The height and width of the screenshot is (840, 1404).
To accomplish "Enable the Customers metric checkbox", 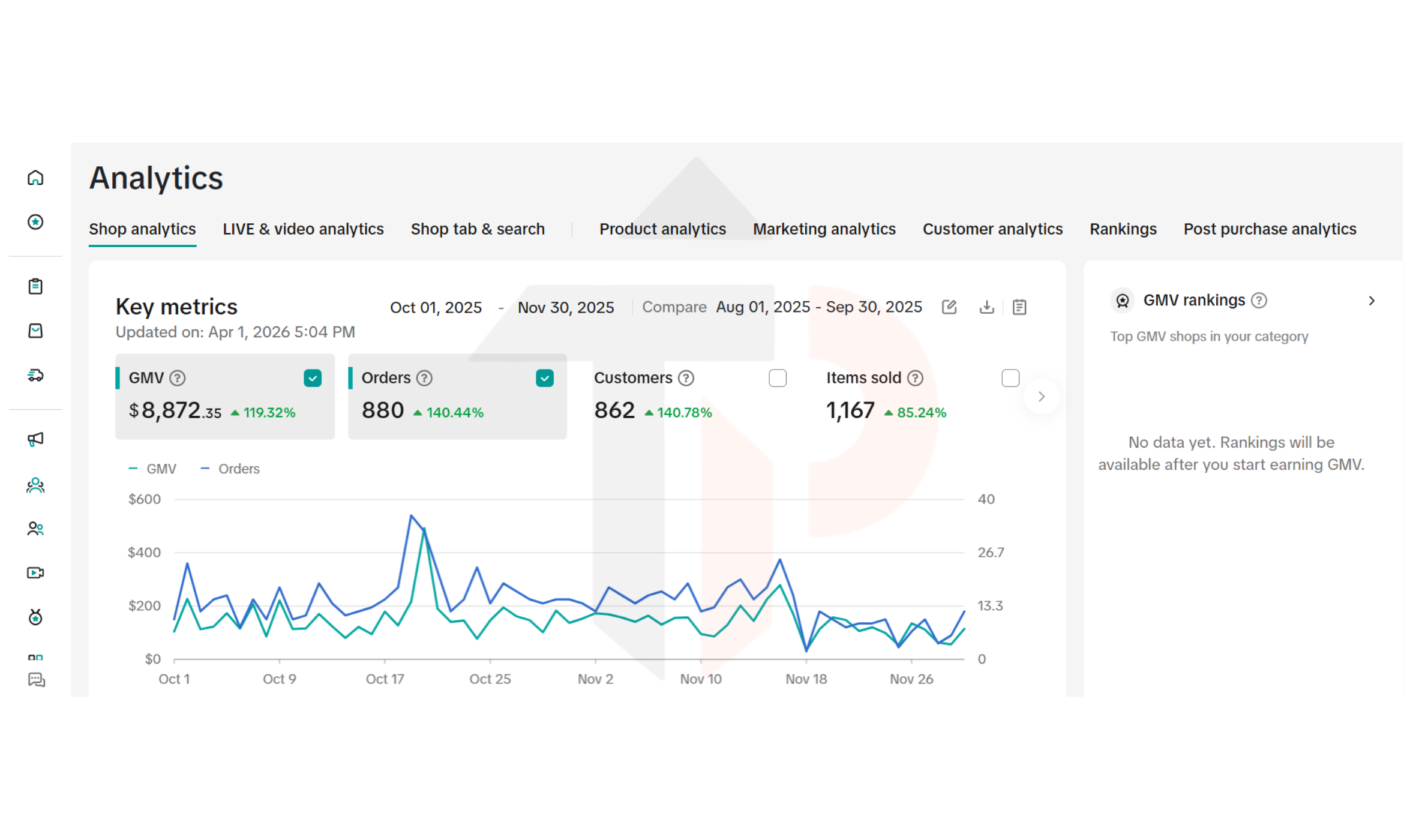I will (778, 378).
